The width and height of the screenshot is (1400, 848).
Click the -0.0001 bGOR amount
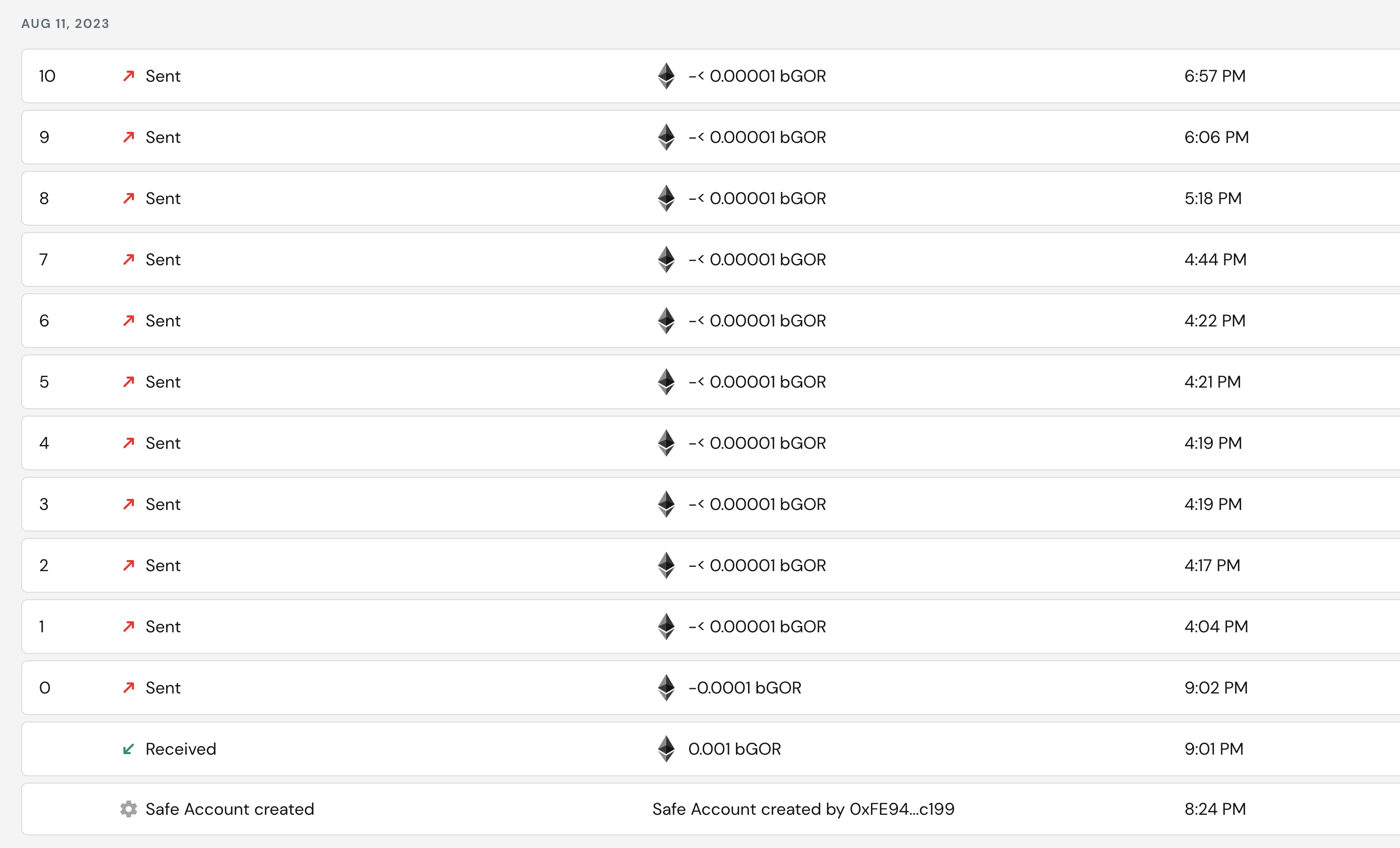[744, 688]
